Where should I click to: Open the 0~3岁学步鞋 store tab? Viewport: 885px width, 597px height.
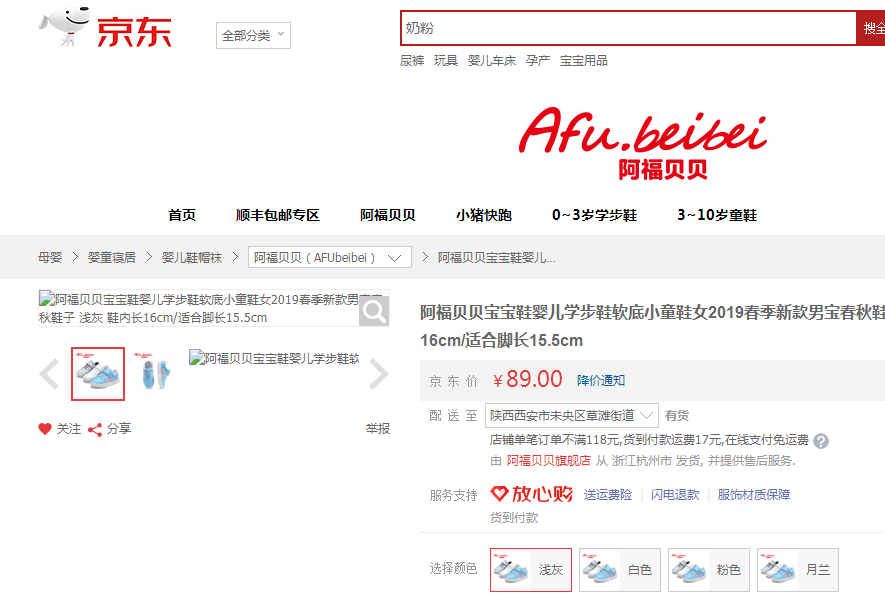click(594, 215)
